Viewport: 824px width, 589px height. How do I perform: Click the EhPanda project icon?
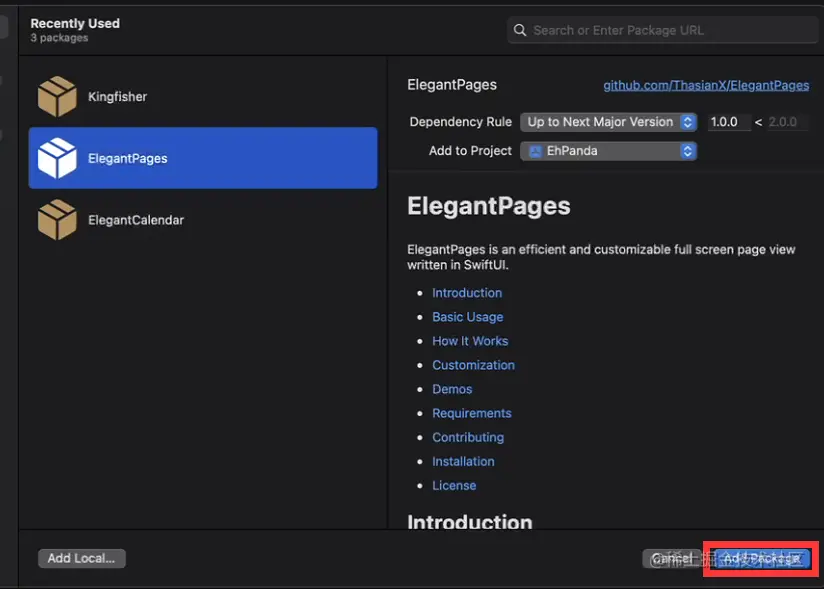(x=535, y=151)
